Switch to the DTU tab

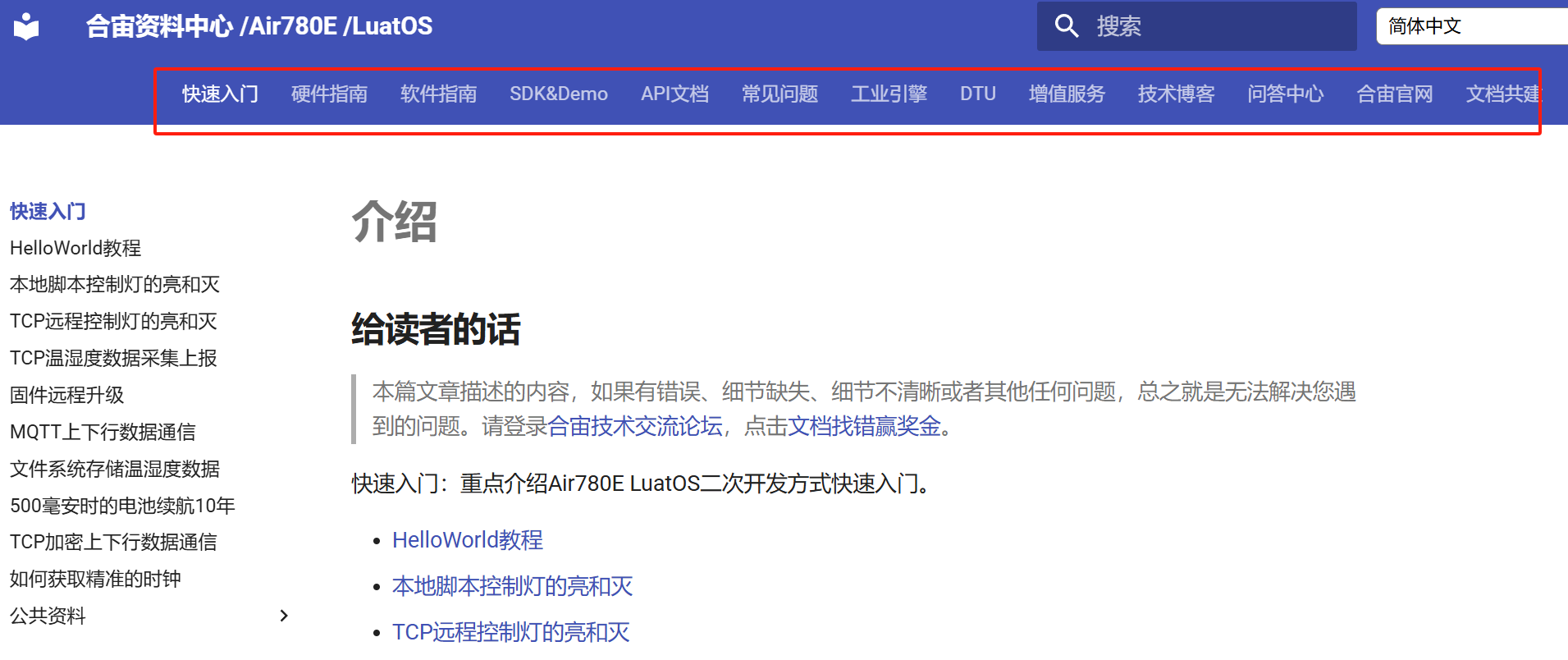978,94
